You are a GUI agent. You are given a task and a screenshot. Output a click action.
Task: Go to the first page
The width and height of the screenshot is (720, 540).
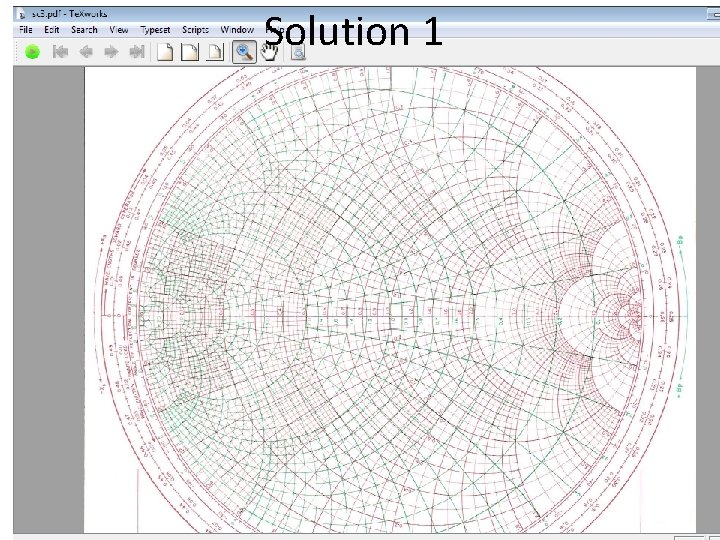click(60, 52)
